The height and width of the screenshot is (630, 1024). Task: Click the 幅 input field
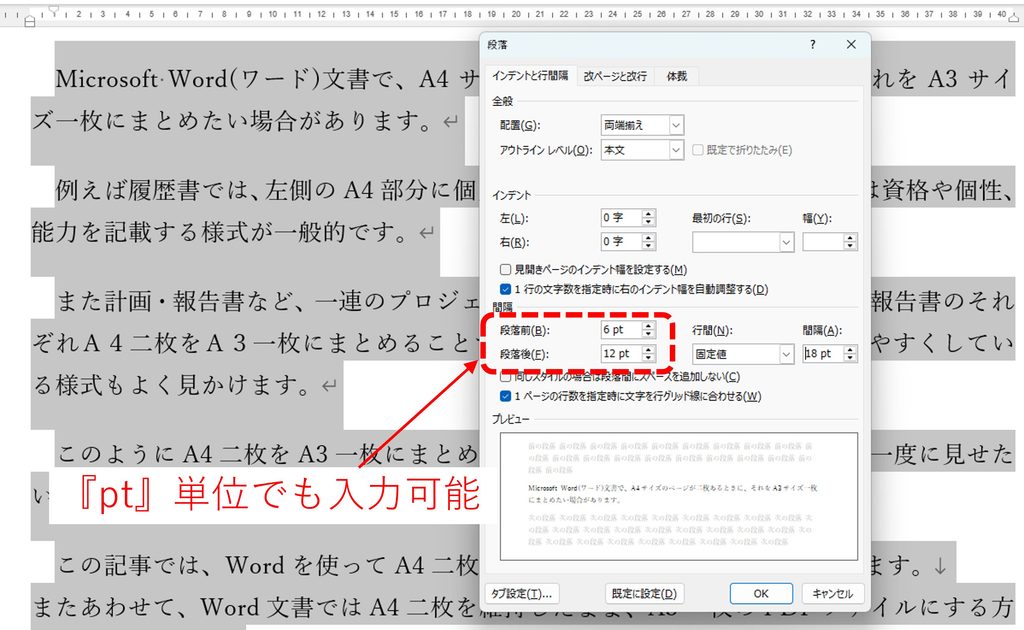click(x=823, y=242)
